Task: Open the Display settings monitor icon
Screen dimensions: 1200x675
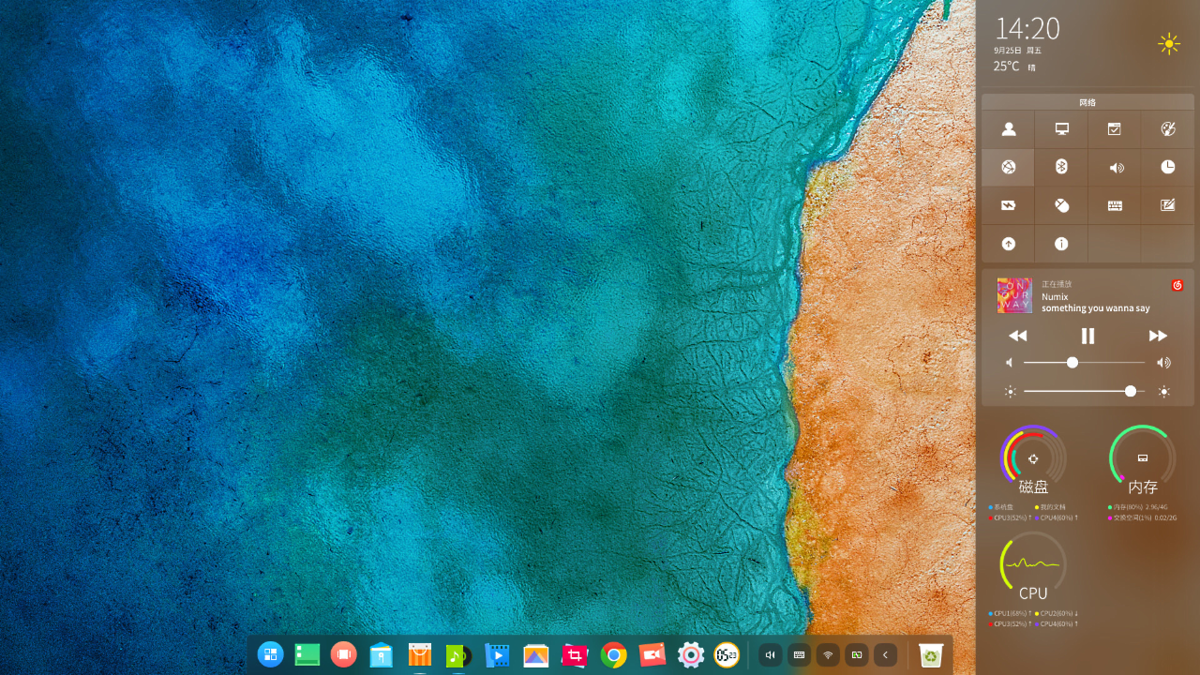Action: coord(1061,129)
